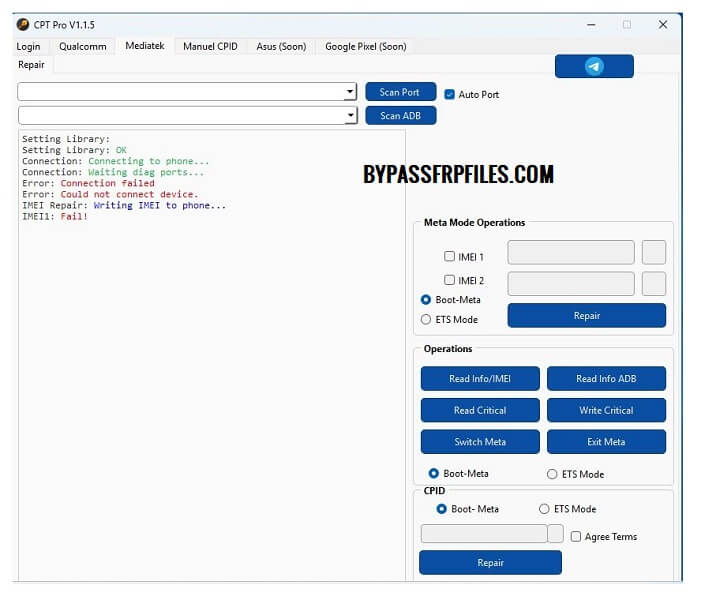Select ETS Mode in Meta Mode Operations
Screen dimensions: 701x600
(426, 319)
